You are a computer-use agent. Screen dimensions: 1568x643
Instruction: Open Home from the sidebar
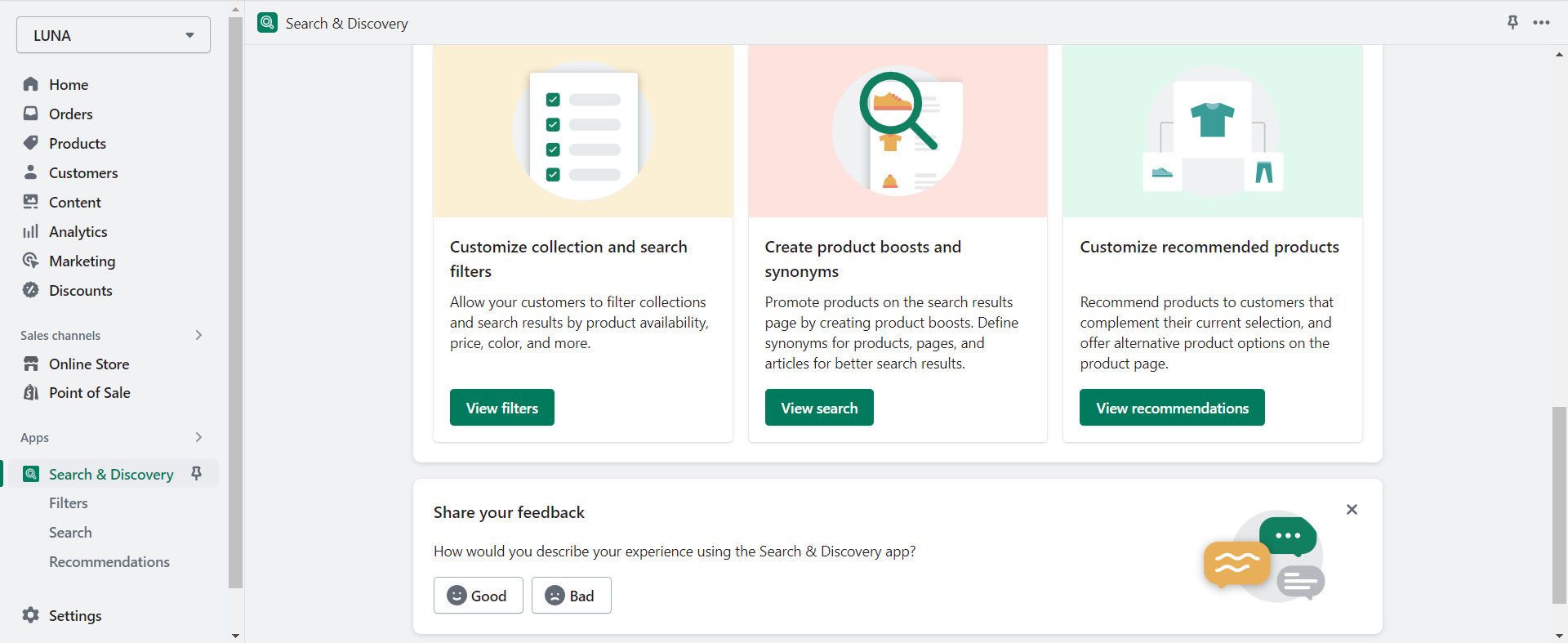(69, 84)
